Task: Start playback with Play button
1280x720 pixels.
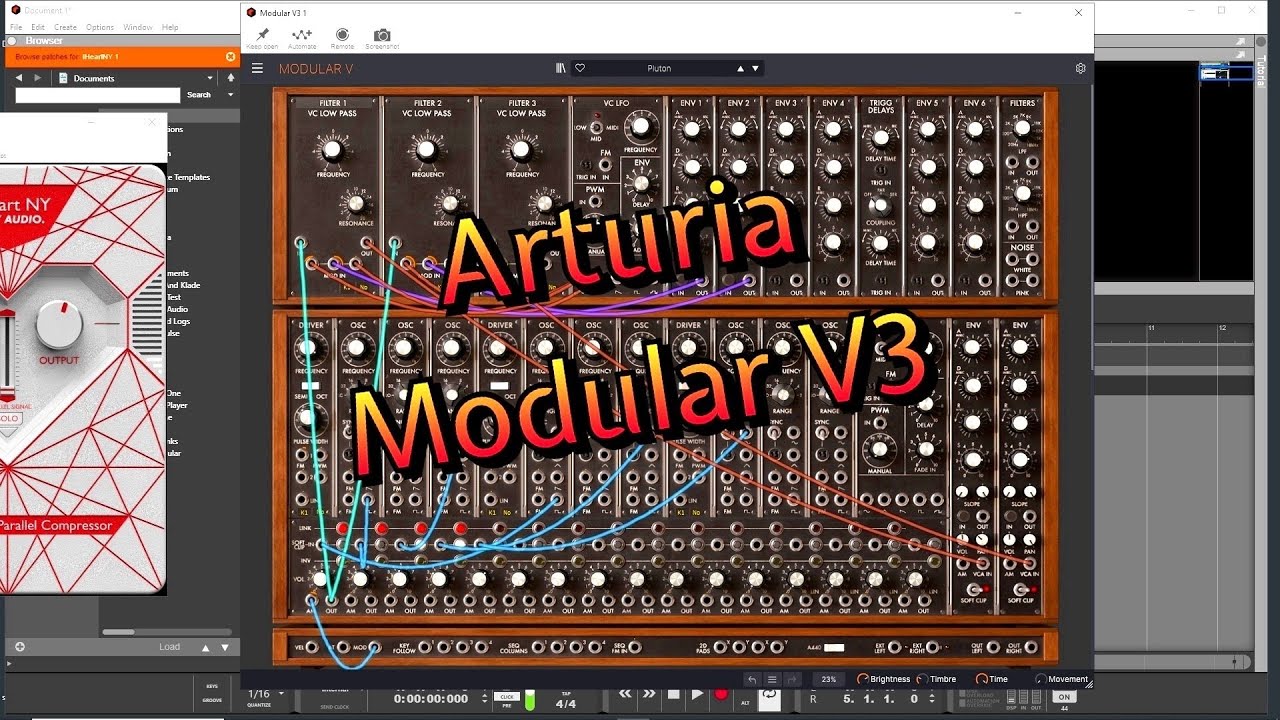Action: click(x=697, y=694)
